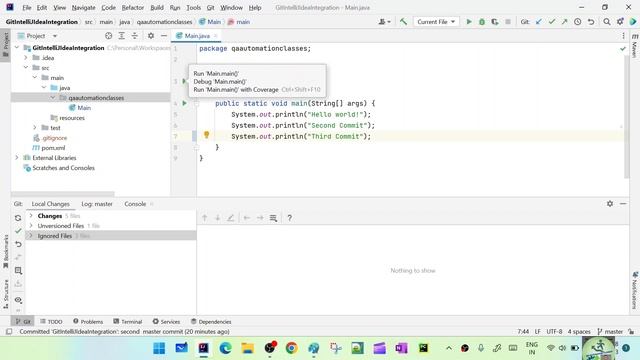Viewport: 640px width, 360px height.
Task: Click the diff viewer collapse unchanged fragments icon
Action: pyautogui.click(x=273, y=218)
